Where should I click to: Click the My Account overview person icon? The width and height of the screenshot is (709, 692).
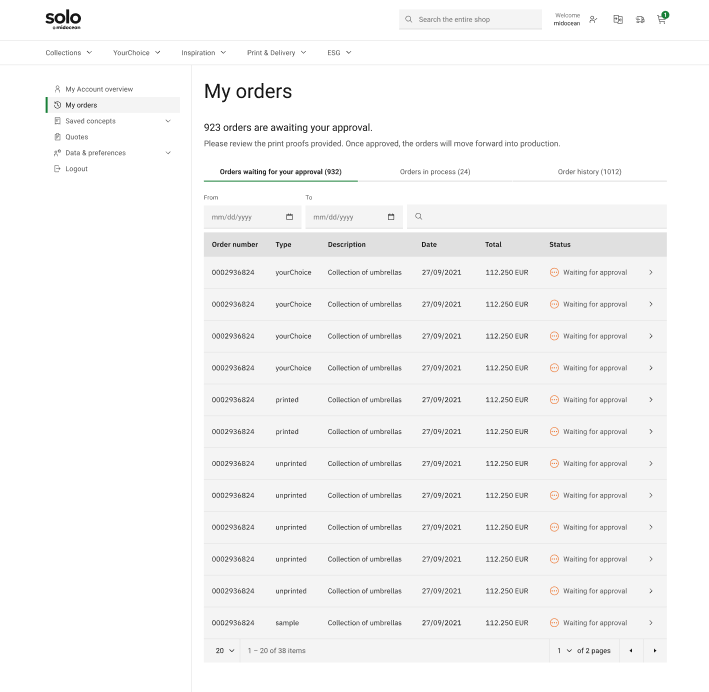coord(57,89)
